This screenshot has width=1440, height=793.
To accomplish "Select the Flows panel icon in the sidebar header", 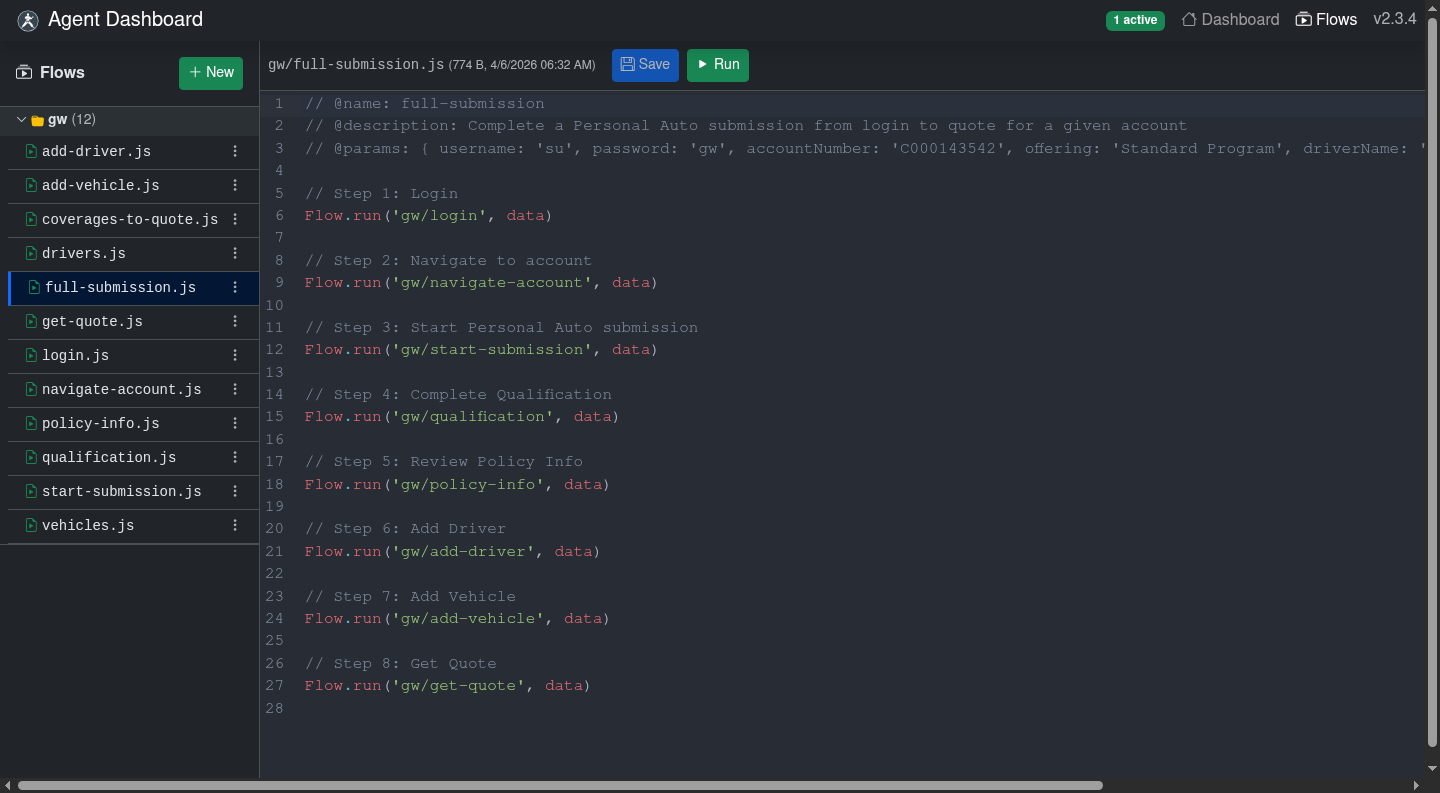I will coord(22,72).
